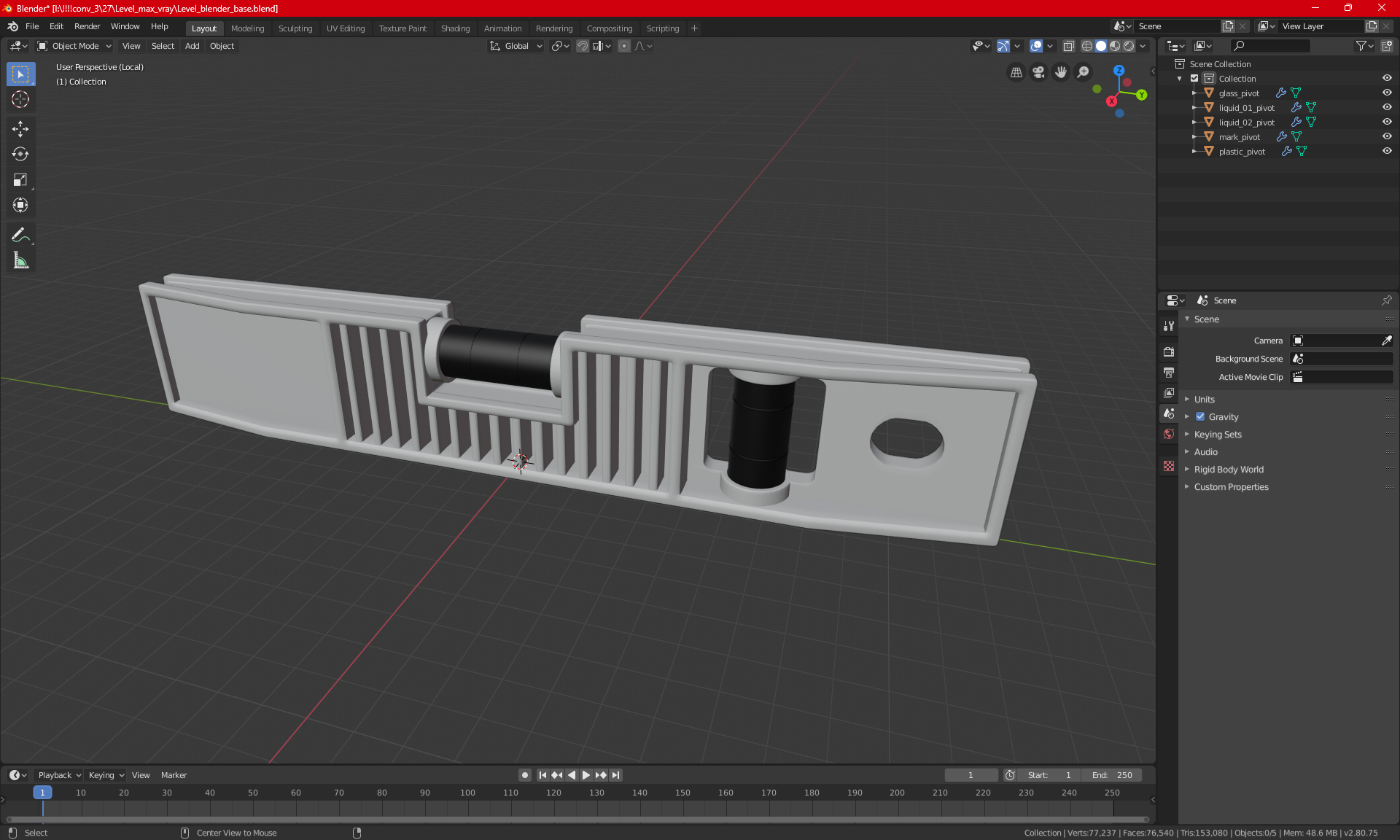1400x840 pixels.
Task: Choose the Measure tool
Action: 20,260
